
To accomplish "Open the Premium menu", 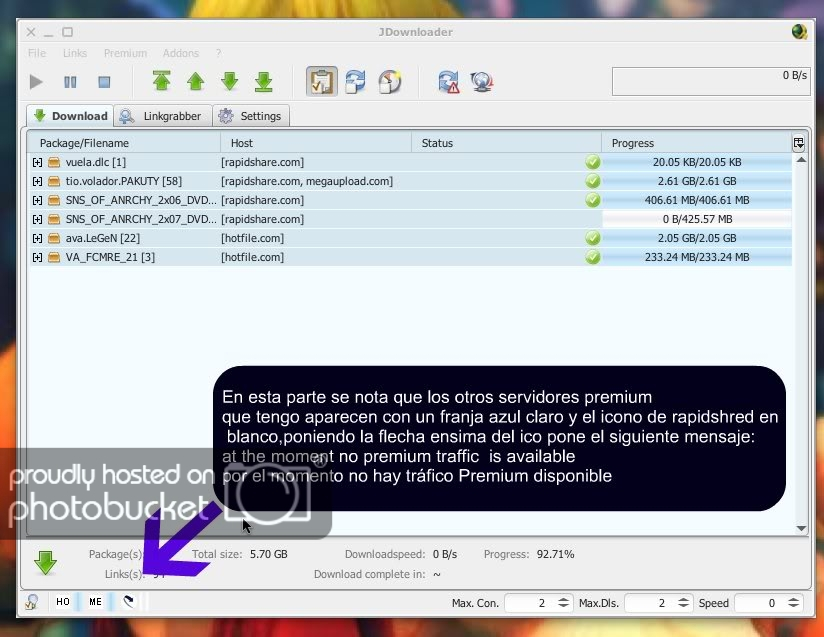I will pos(125,53).
